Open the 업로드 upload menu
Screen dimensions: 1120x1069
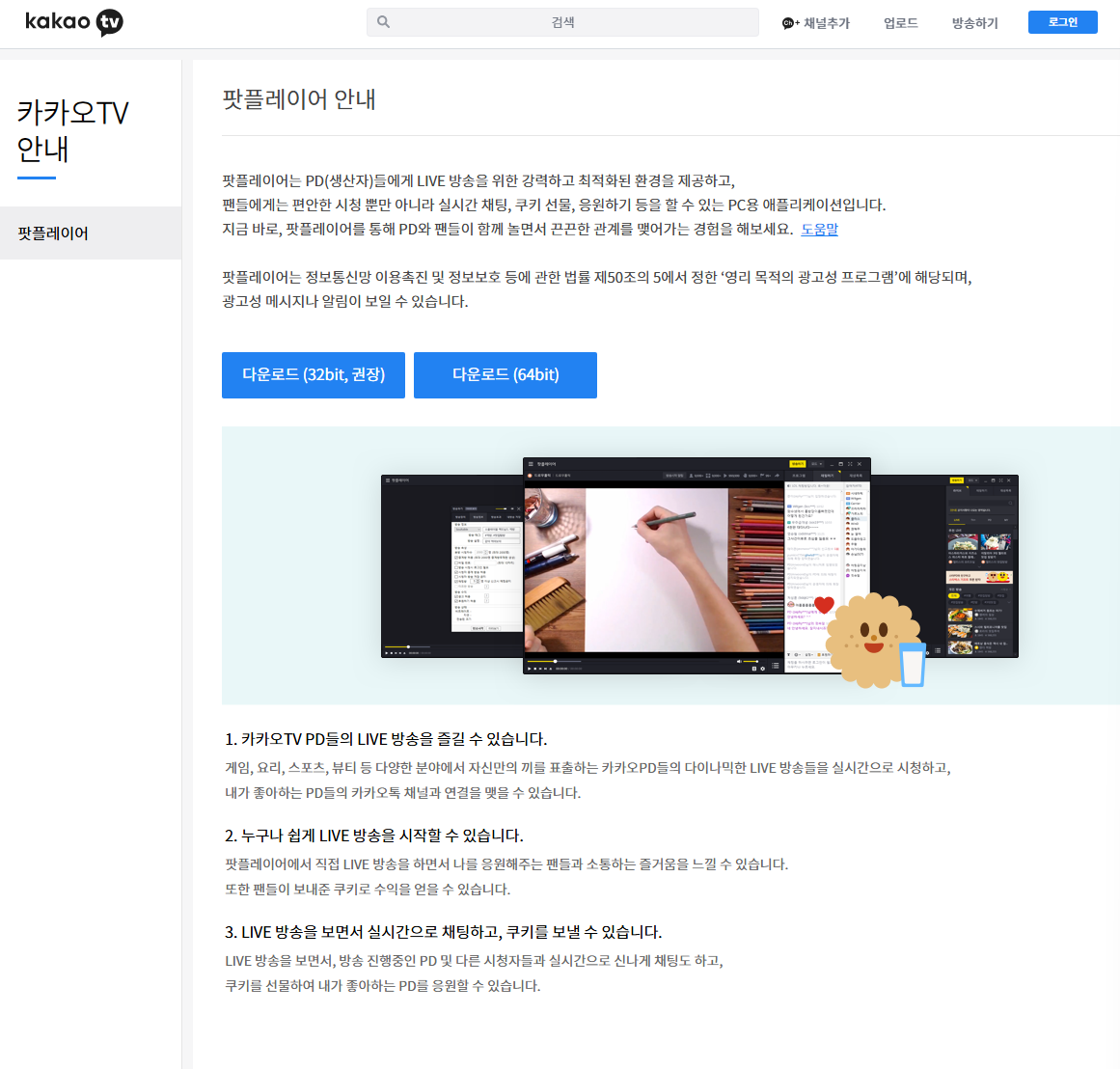point(900,23)
